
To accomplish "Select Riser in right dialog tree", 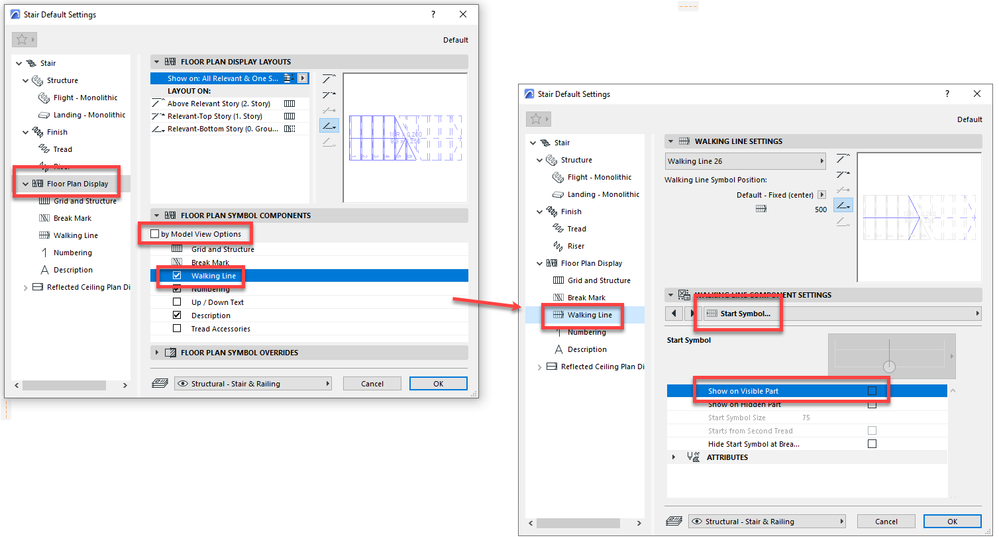I will pyautogui.click(x=576, y=246).
